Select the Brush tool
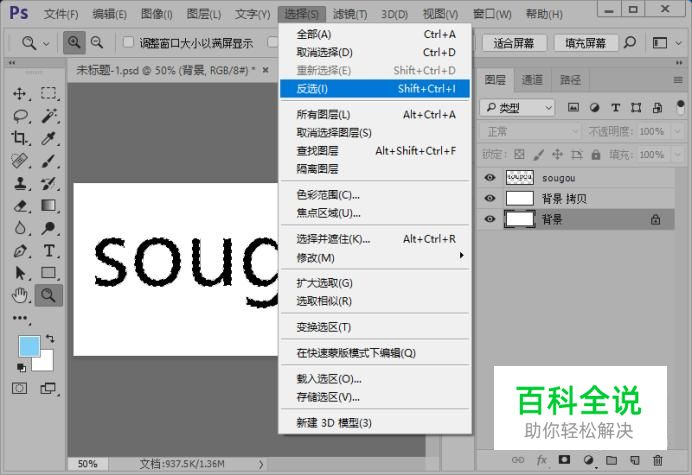Screen dimensions: 692x475 [49, 161]
